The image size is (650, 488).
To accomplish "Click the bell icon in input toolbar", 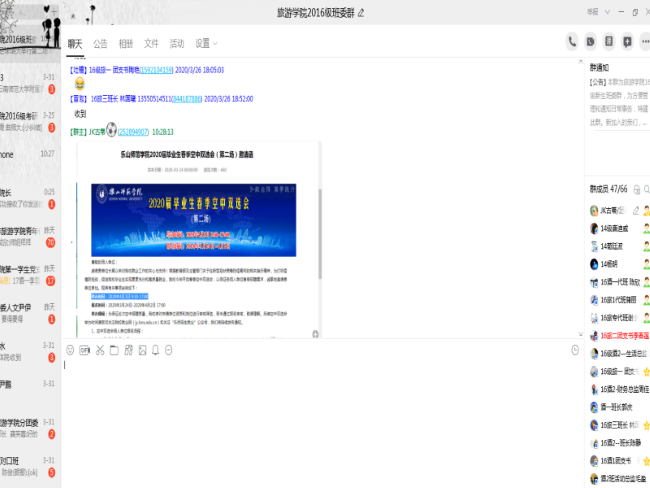I will (155, 350).
